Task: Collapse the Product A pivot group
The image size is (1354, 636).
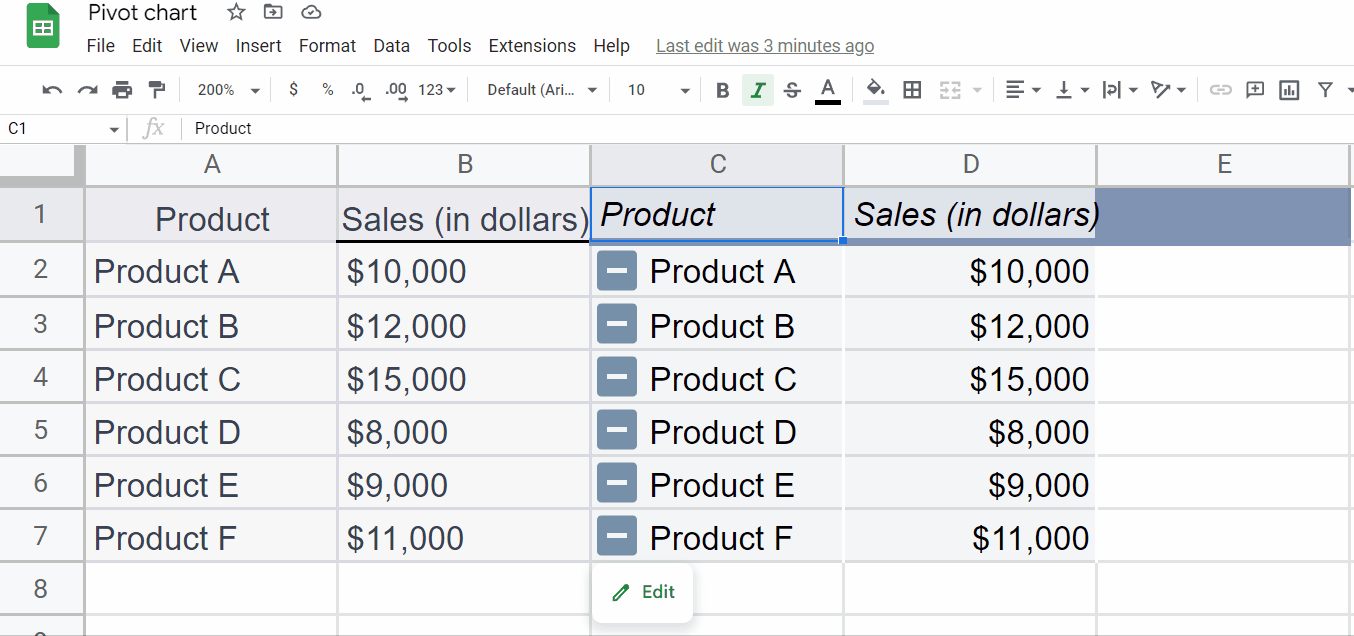Action: coord(617,271)
